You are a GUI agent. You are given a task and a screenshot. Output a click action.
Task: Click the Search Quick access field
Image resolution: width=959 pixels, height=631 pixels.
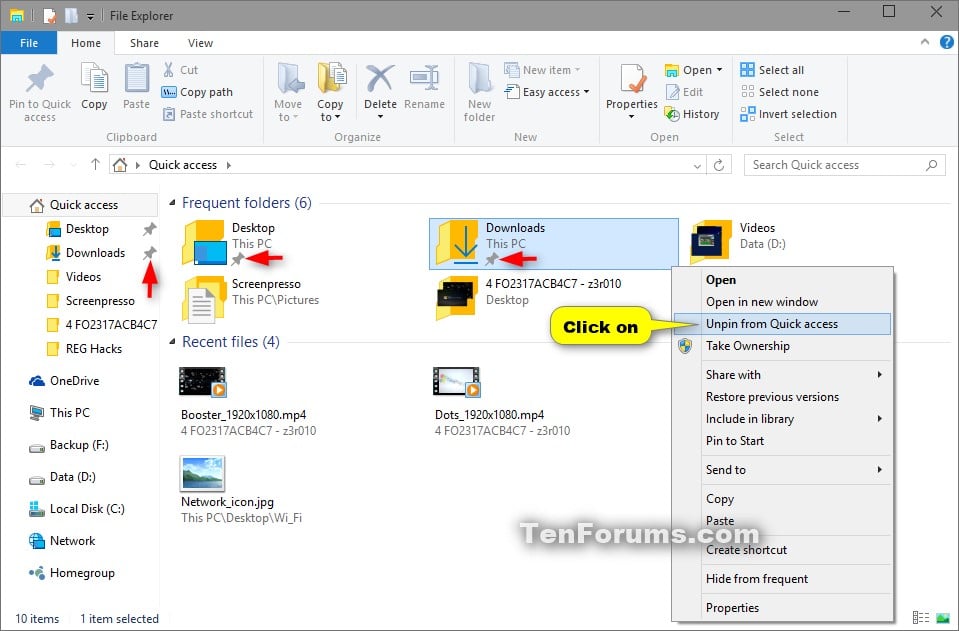pos(844,165)
